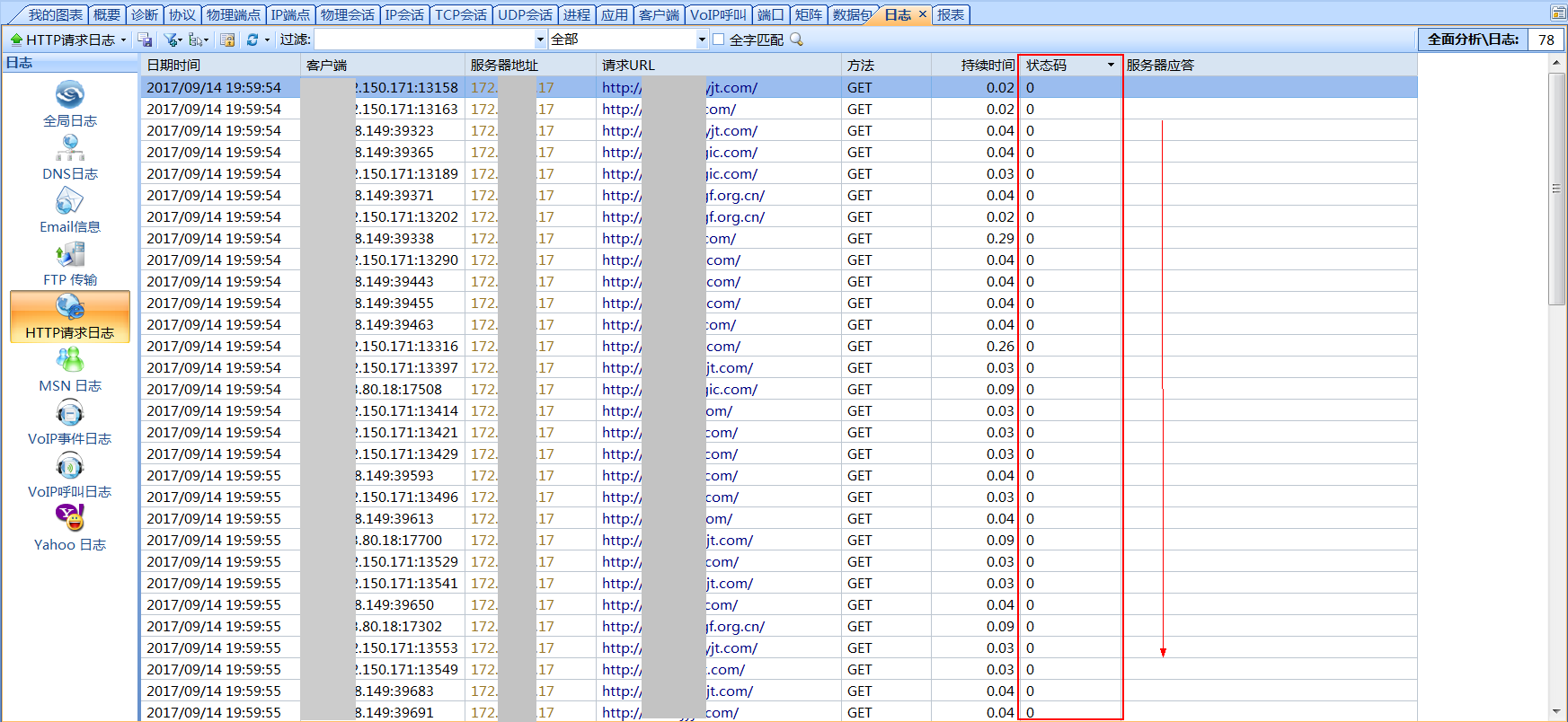
Task: Click the vertical scrollbar thumb
Action: click(1556, 189)
